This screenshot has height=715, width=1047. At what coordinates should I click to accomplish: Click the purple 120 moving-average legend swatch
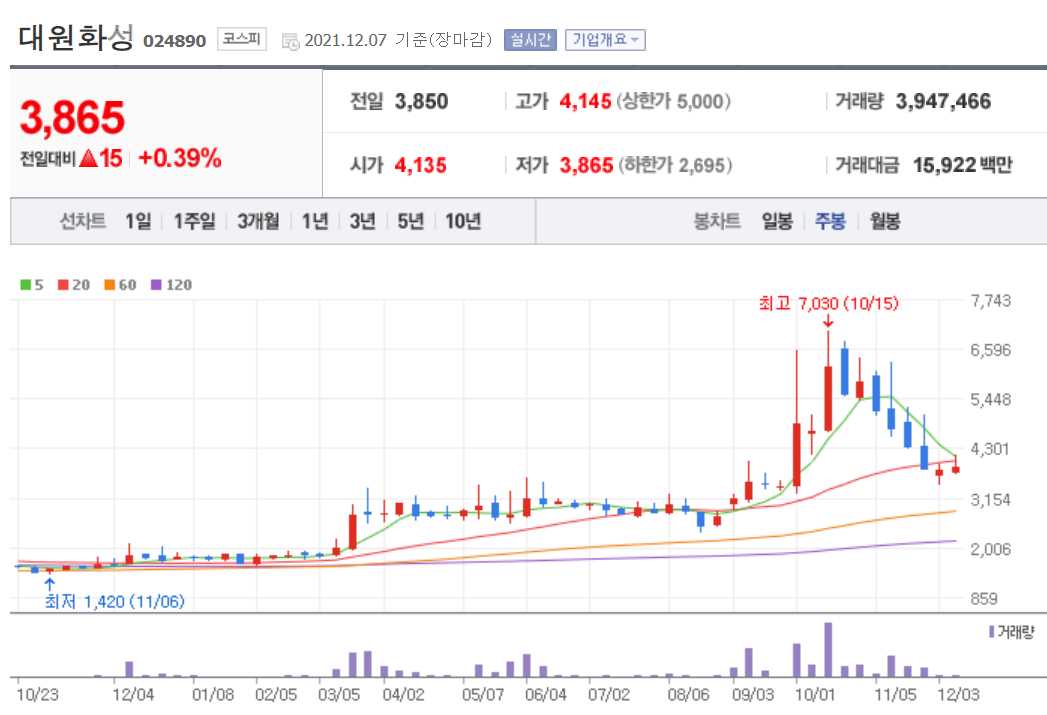coord(156,285)
